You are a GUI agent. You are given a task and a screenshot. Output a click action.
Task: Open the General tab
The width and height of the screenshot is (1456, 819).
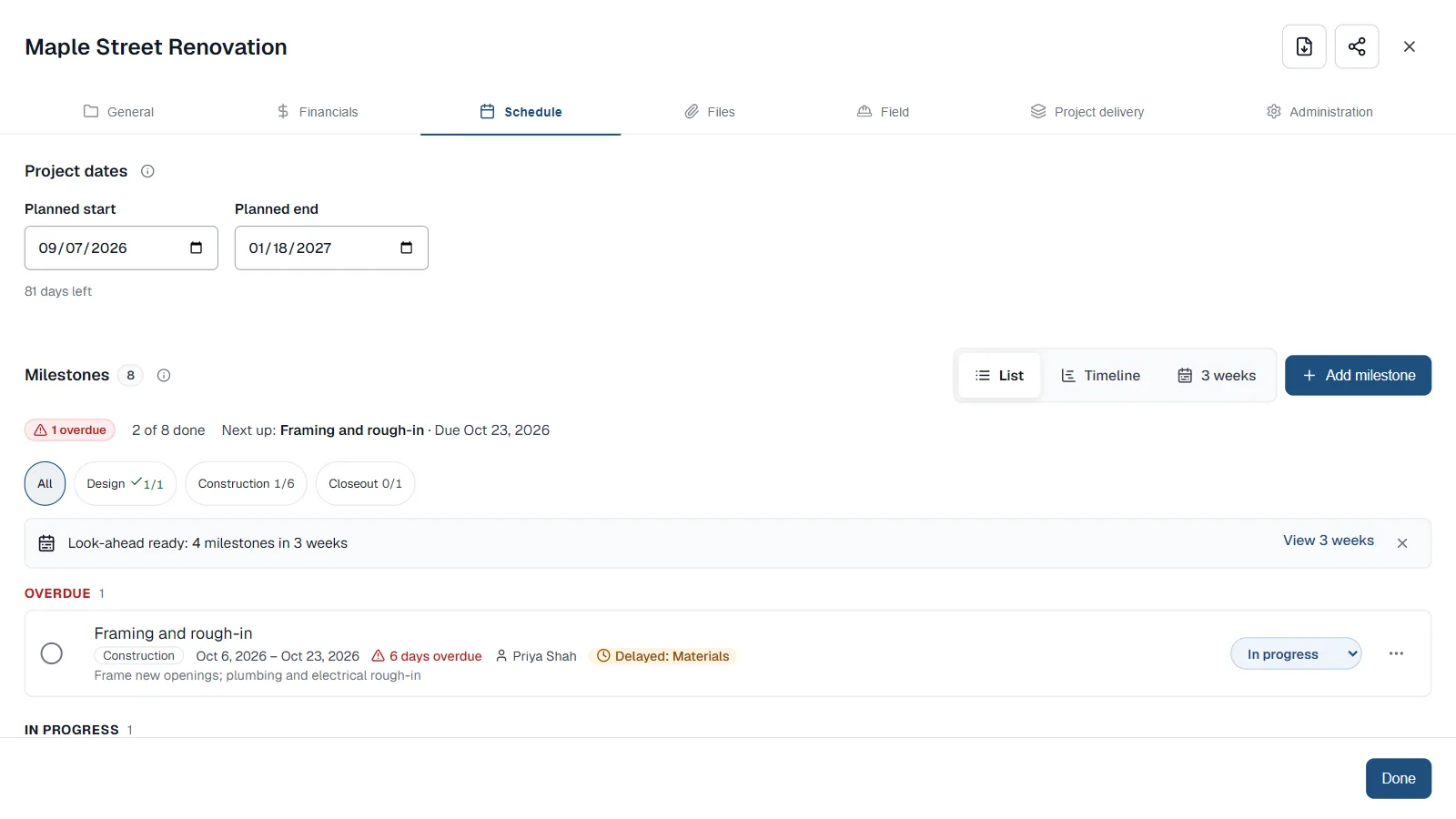tap(118, 112)
